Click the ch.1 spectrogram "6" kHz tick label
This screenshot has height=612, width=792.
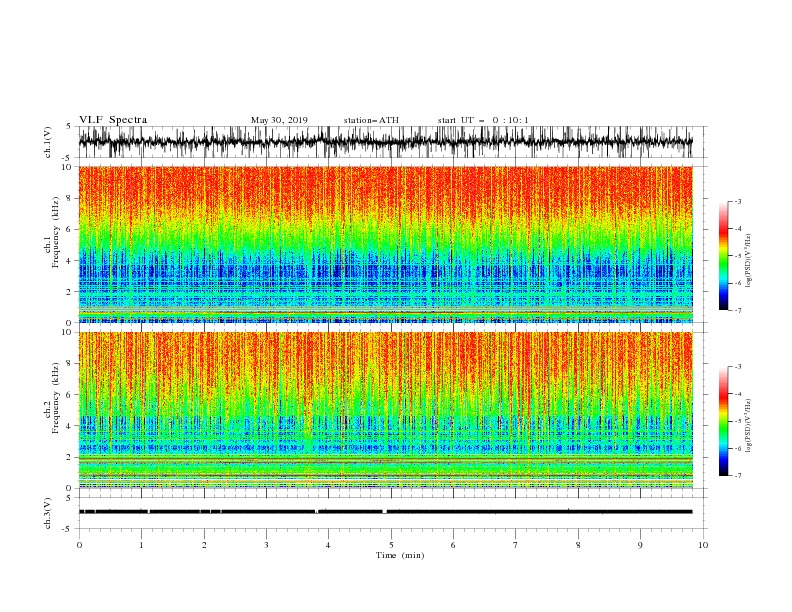[x=69, y=229]
